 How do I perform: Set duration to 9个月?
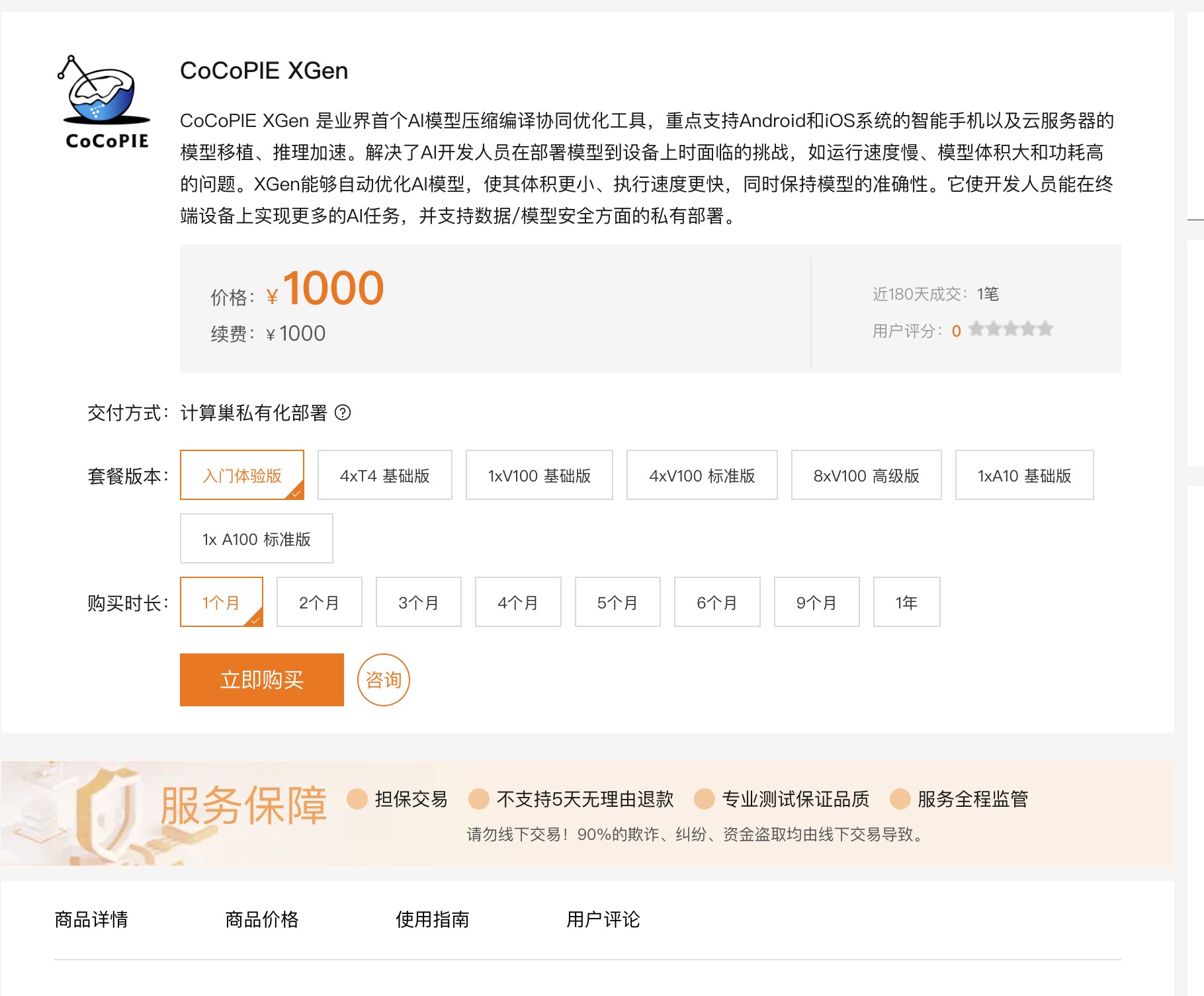click(817, 602)
